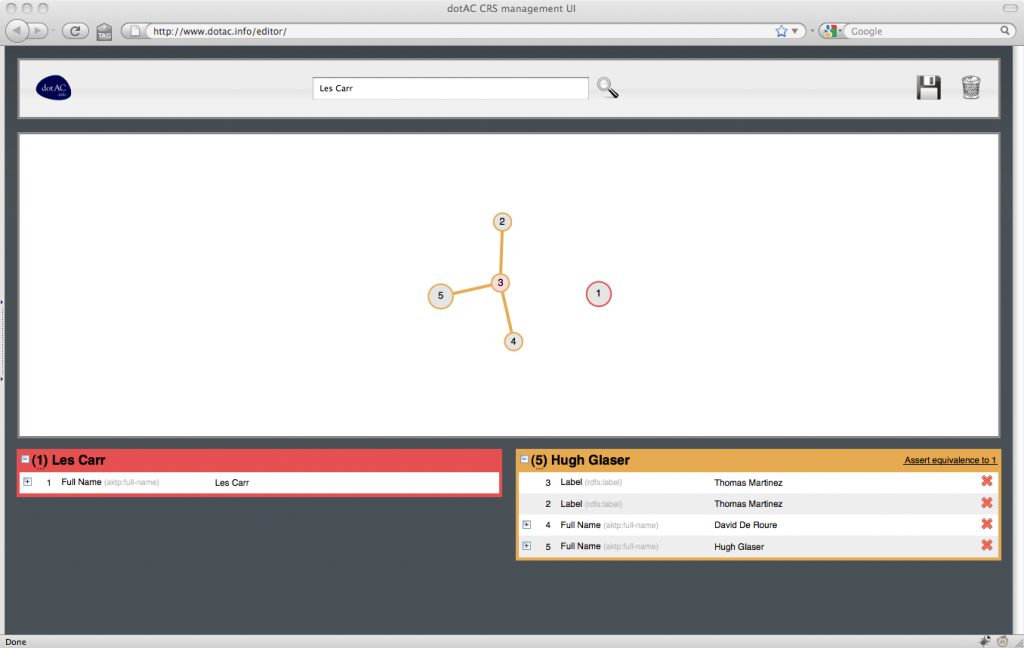Image resolution: width=1024 pixels, height=648 pixels.
Task: Click the browser reload button
Action: (74, 31)
